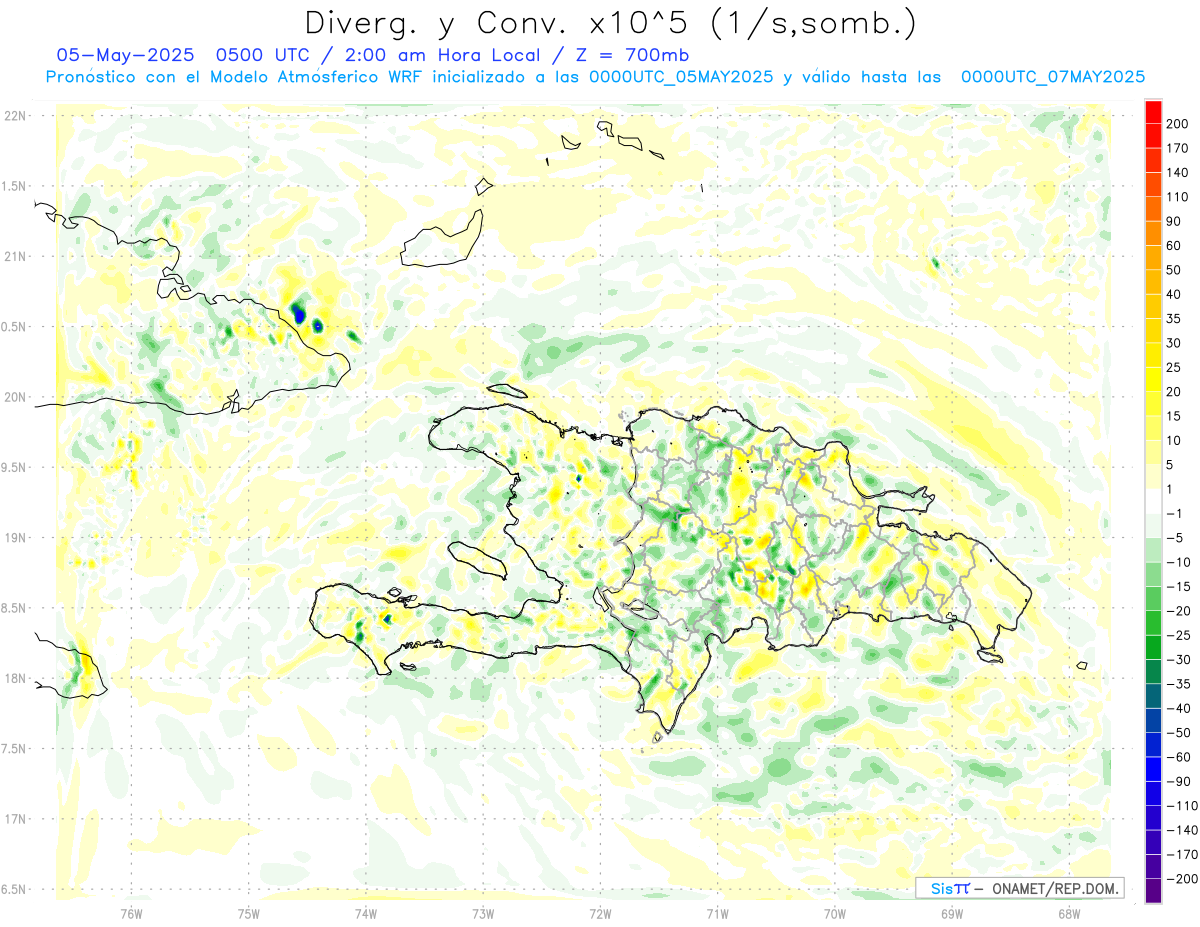
Task: Click the '17N' latitude label
Action: 15,819
